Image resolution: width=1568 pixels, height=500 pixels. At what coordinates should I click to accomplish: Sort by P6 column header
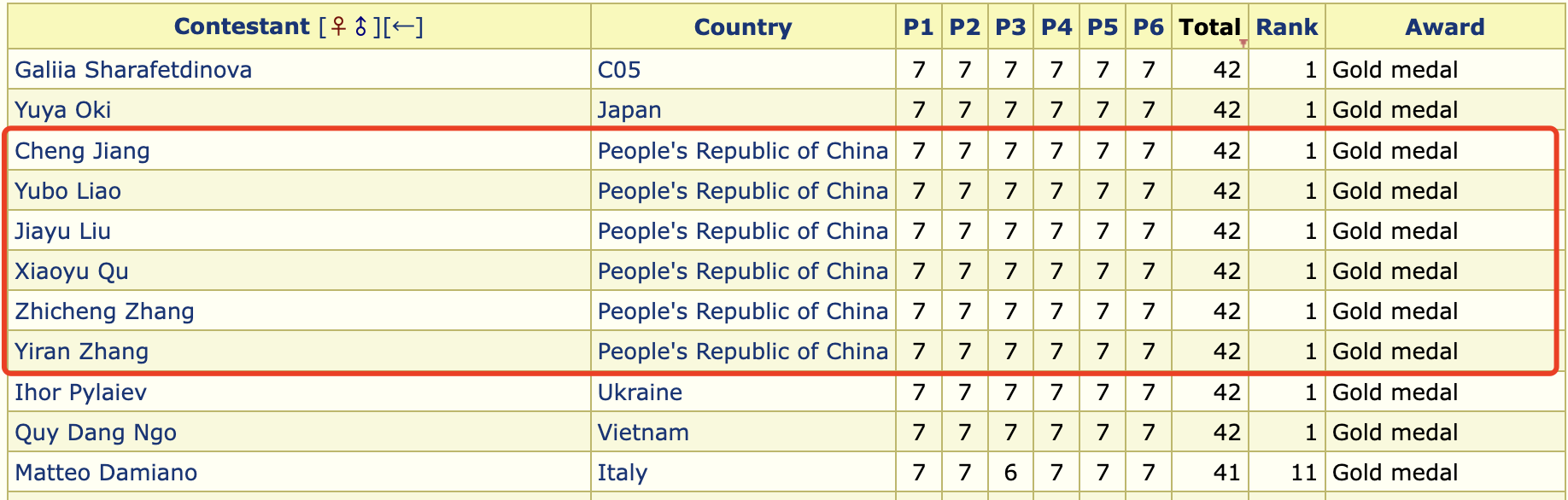(x=1148, y=28)
